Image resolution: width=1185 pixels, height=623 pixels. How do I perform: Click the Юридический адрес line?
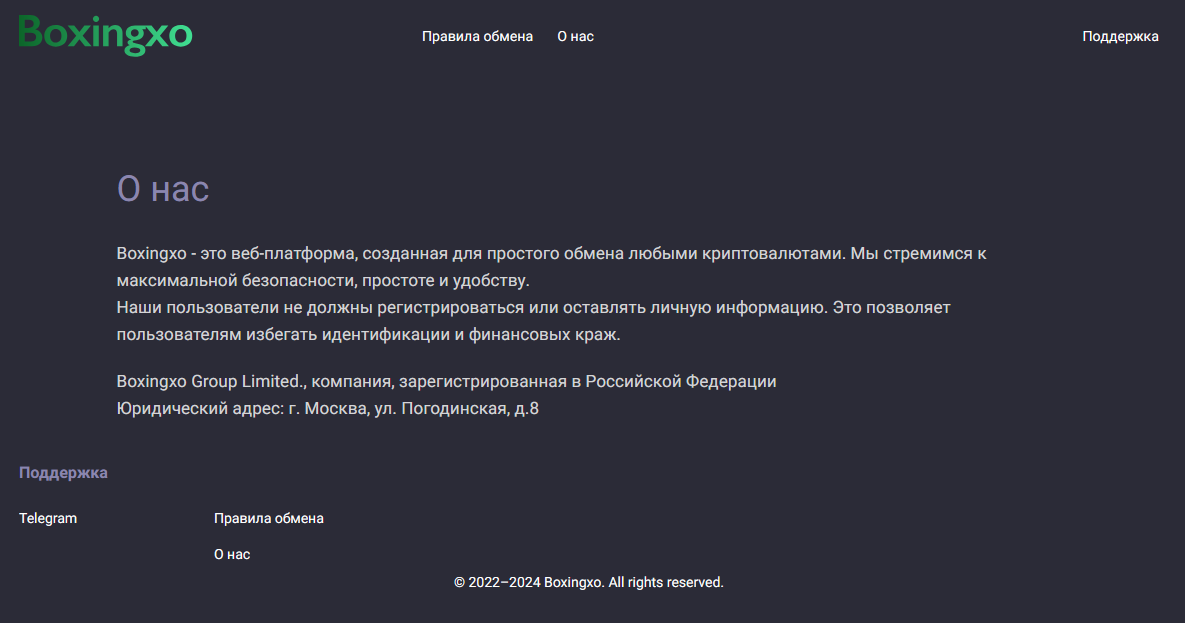point(327,408)
